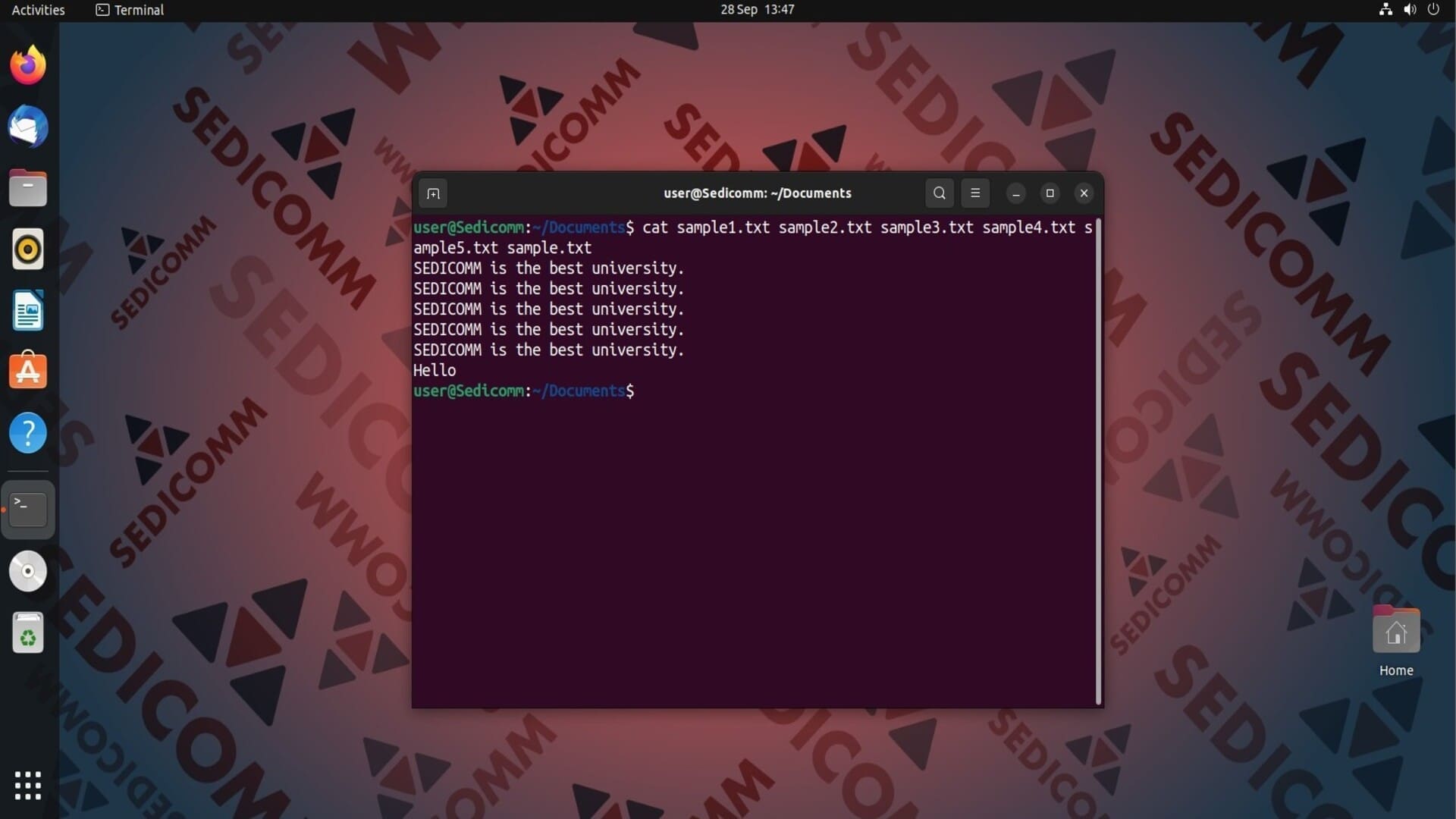Show the applications grid
Image resolution: width=1456 pixels, height=819 pixels.
tap(28, 786)
